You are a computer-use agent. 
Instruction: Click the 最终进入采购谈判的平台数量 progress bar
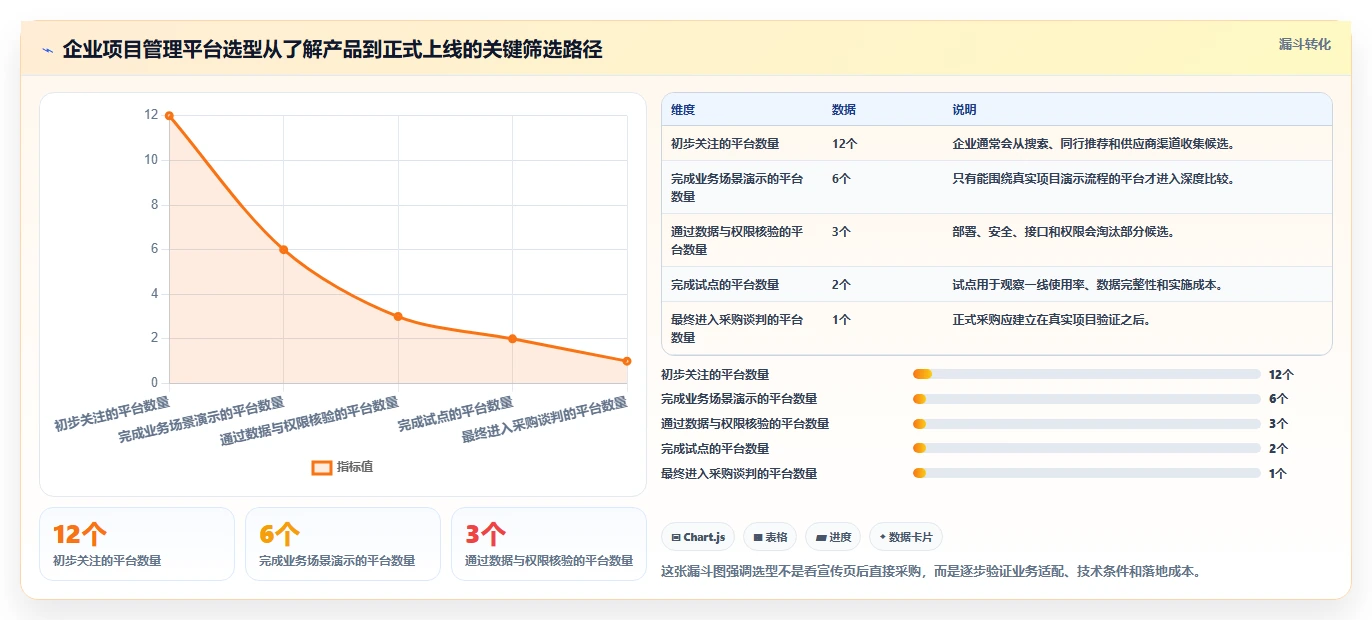point(1086,474)
